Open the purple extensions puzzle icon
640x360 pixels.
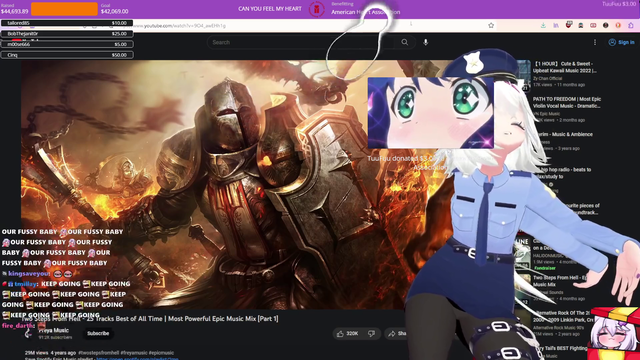click(631, 25)
